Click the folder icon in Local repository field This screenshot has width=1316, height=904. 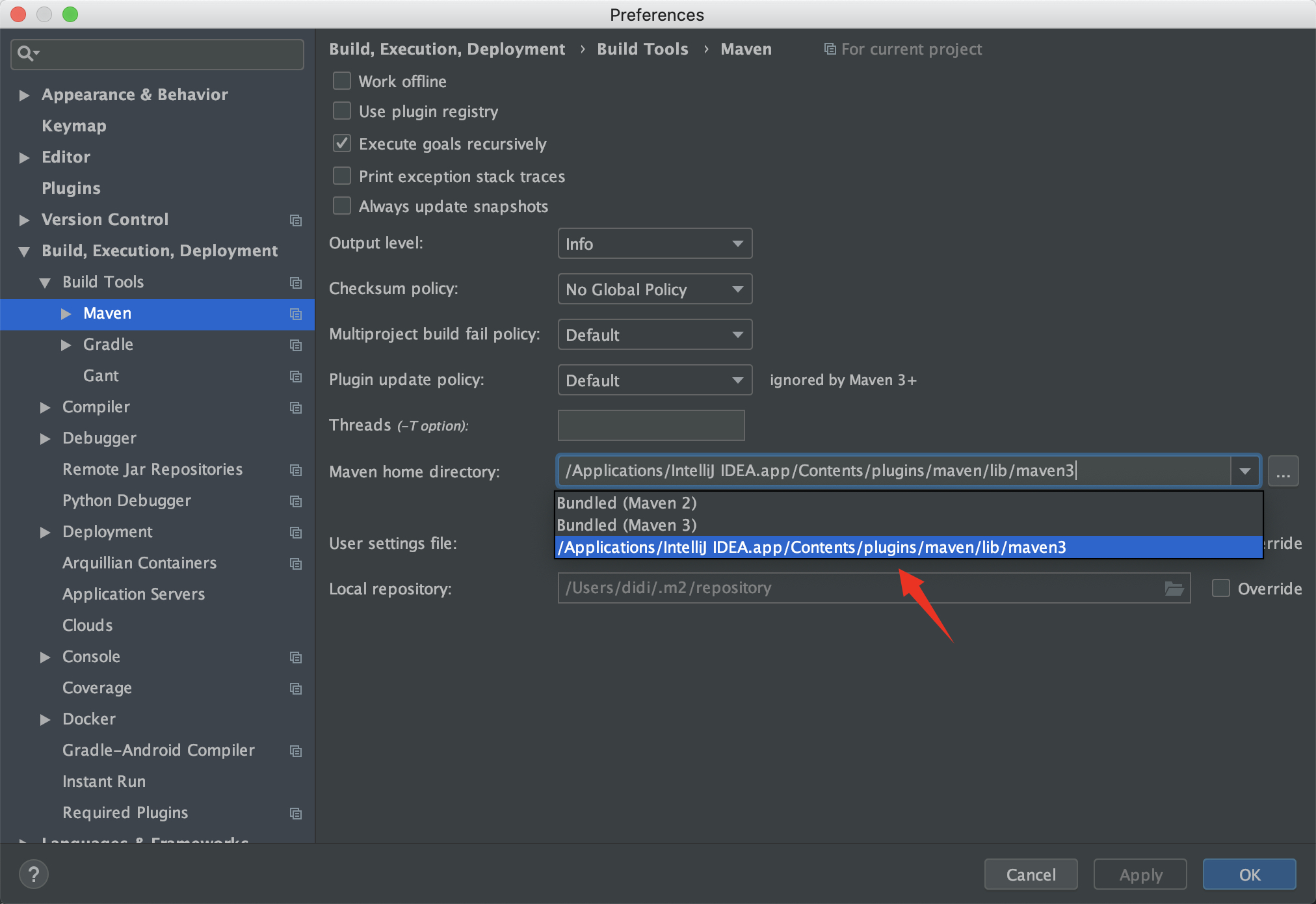coord(1174,589)
